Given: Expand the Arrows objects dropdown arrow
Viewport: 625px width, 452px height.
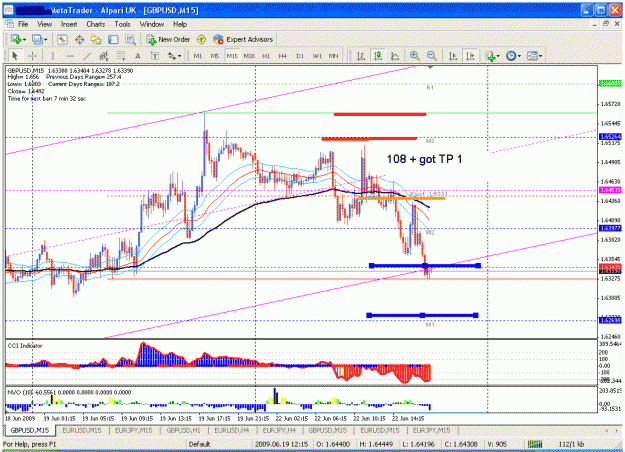Looking at the screenshot, I should [179, 56].
